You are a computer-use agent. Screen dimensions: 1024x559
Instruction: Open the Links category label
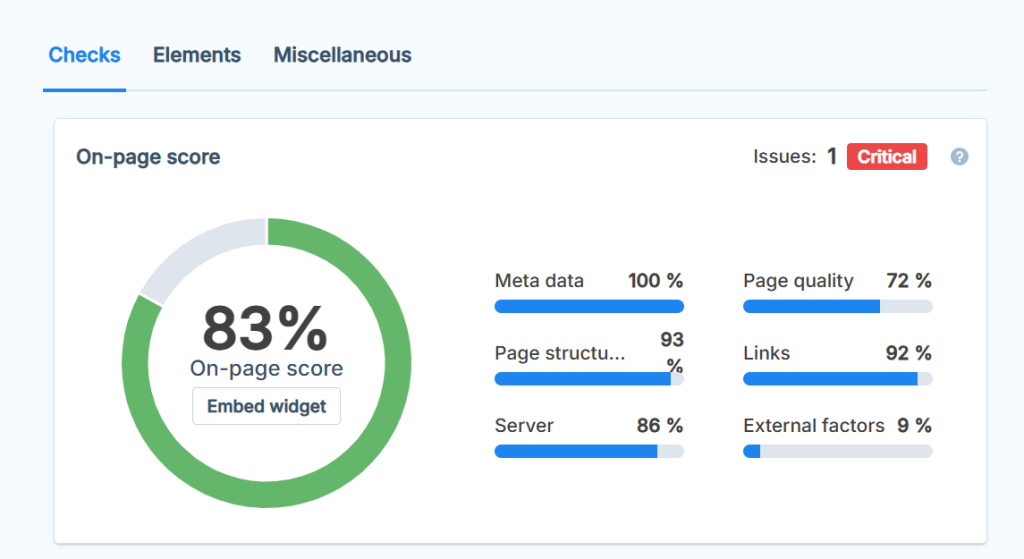pyautogui.click(x=766, y=353)
